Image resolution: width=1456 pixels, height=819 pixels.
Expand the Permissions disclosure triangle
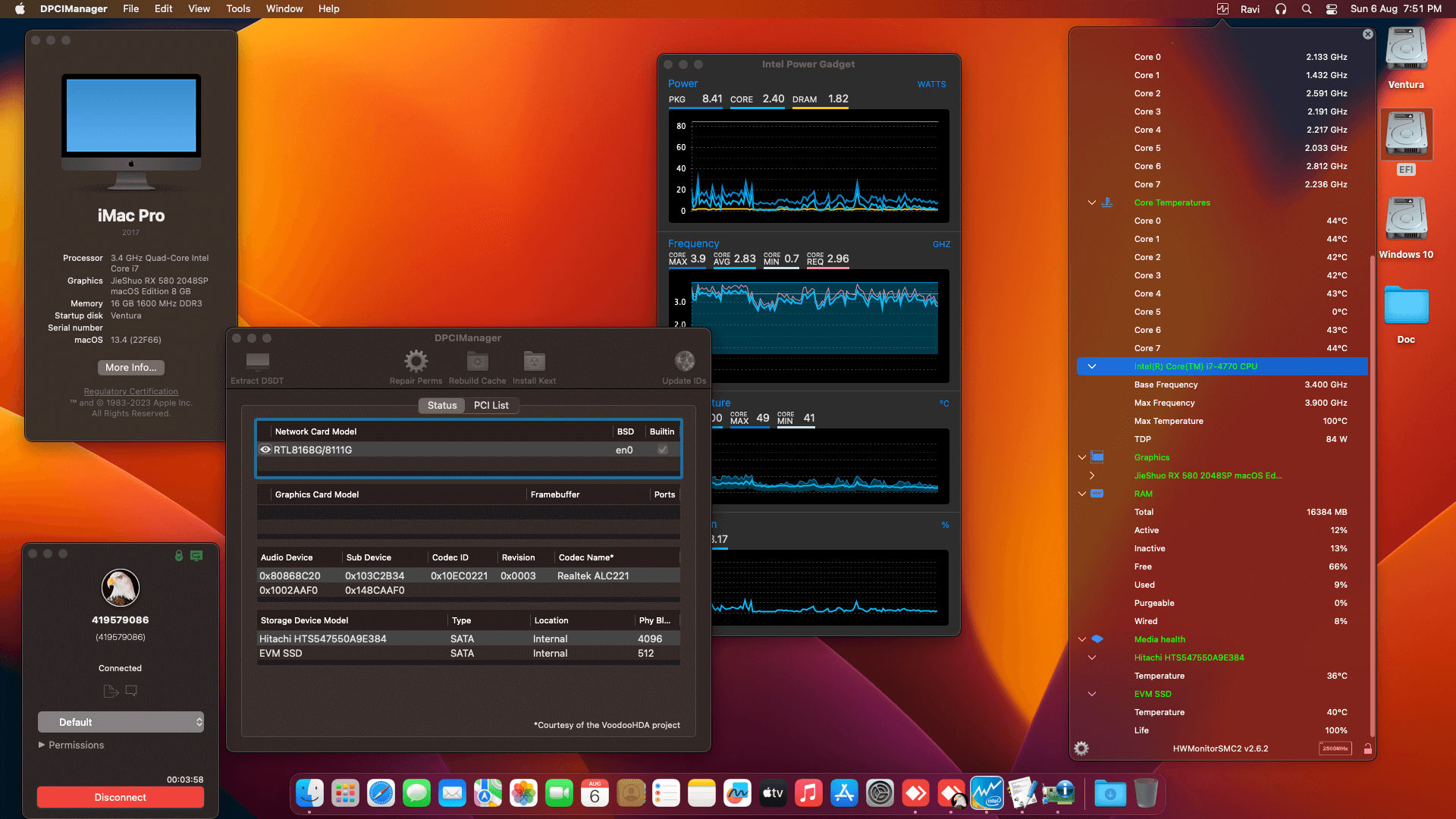(42, 745)
